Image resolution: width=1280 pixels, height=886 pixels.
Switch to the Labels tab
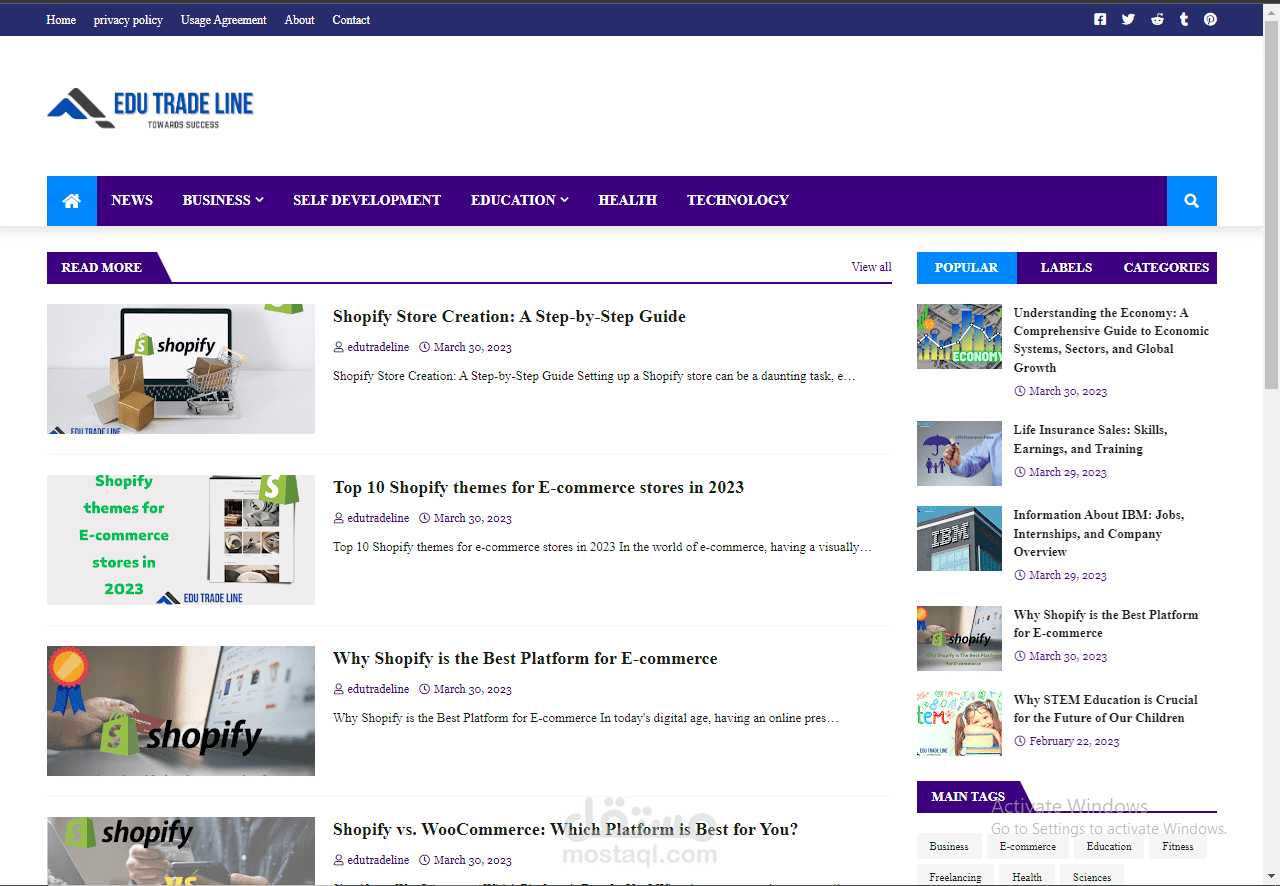coord(1066,268)
